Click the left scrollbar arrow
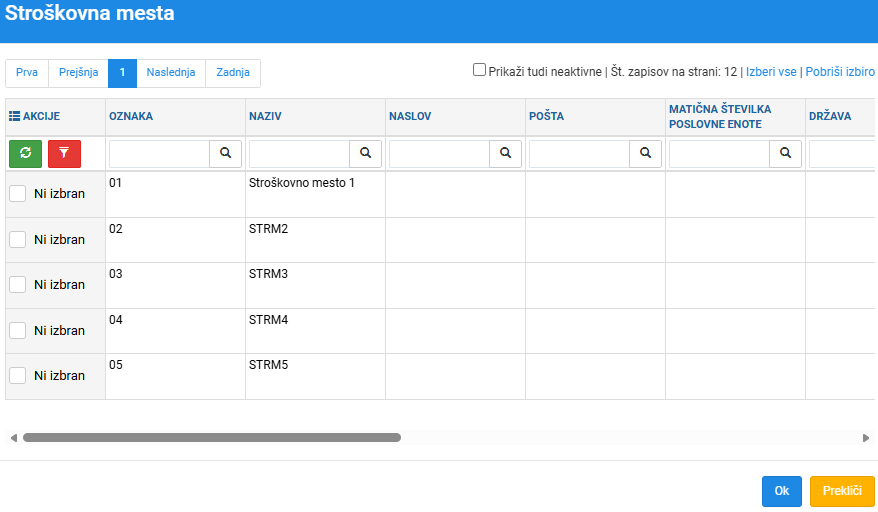The width and height of the screenshot is (878, 512). (13, 437)
